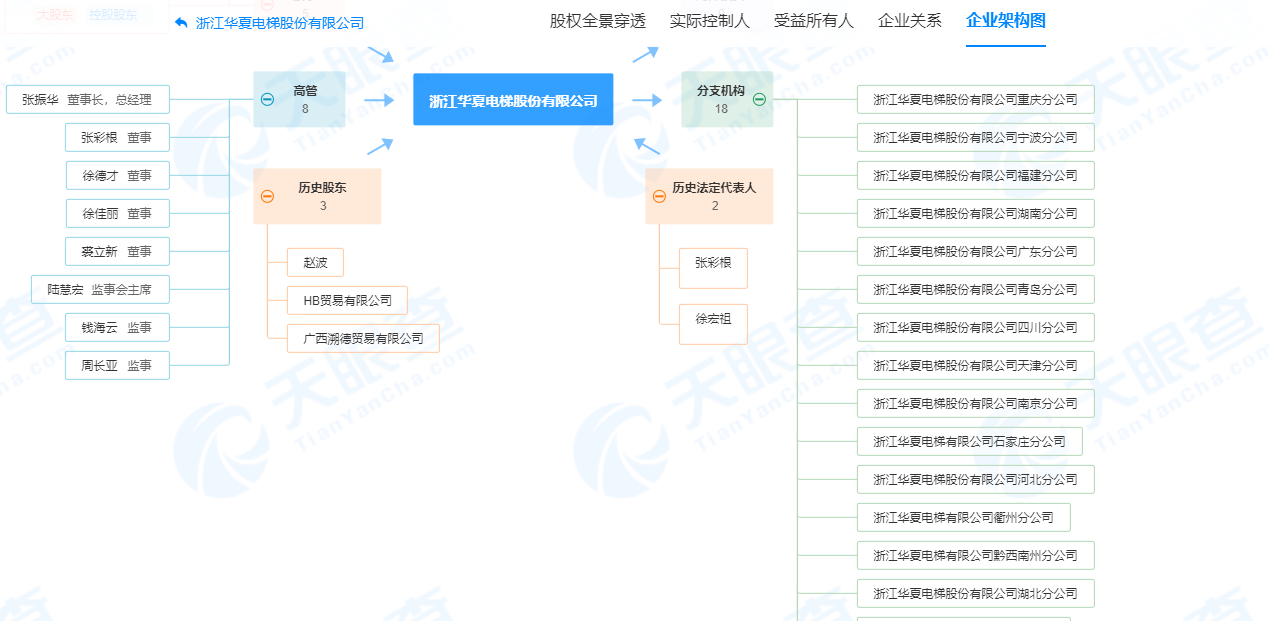
Task: Click the HB贸易有限公司 shareholder node
Action: [x=347, y=301]
